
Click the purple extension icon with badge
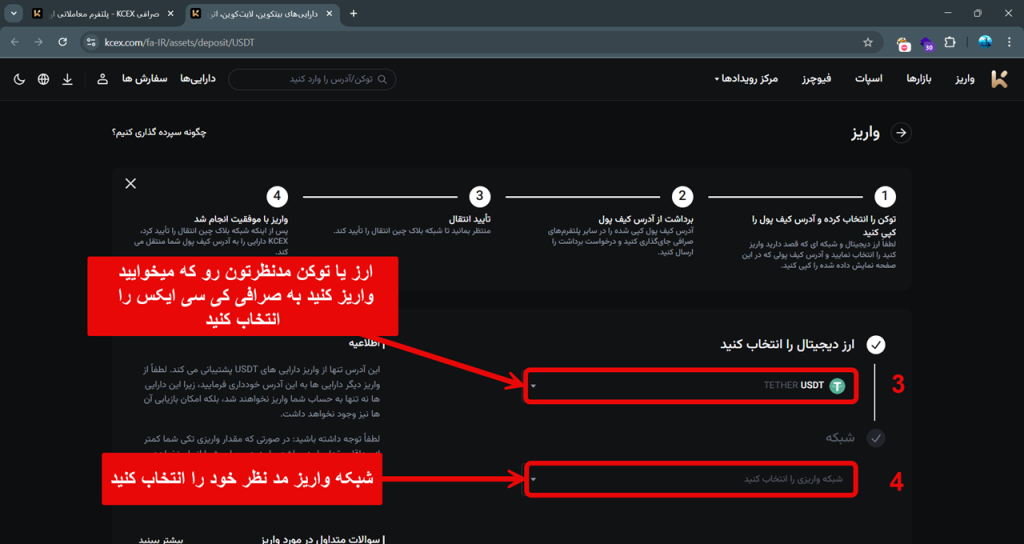927,44
